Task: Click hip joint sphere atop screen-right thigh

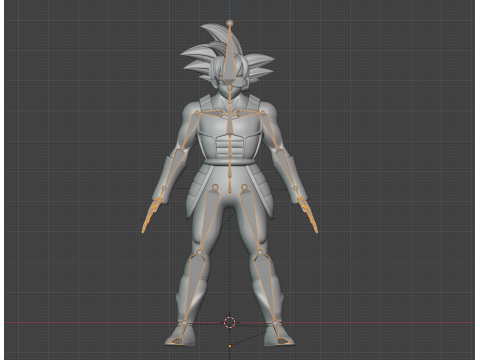Action: pos(244,187)
